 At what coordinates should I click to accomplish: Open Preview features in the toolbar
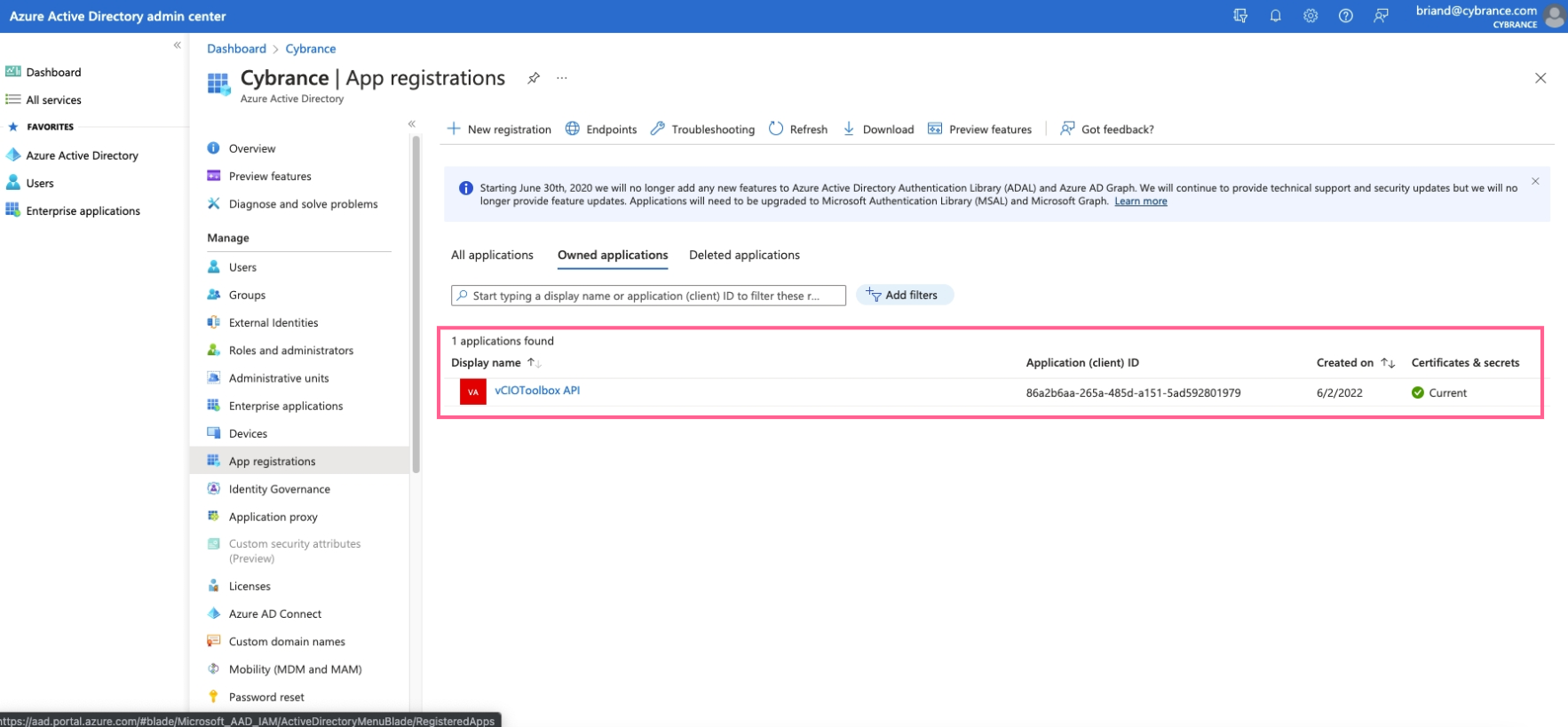[980, 130]
